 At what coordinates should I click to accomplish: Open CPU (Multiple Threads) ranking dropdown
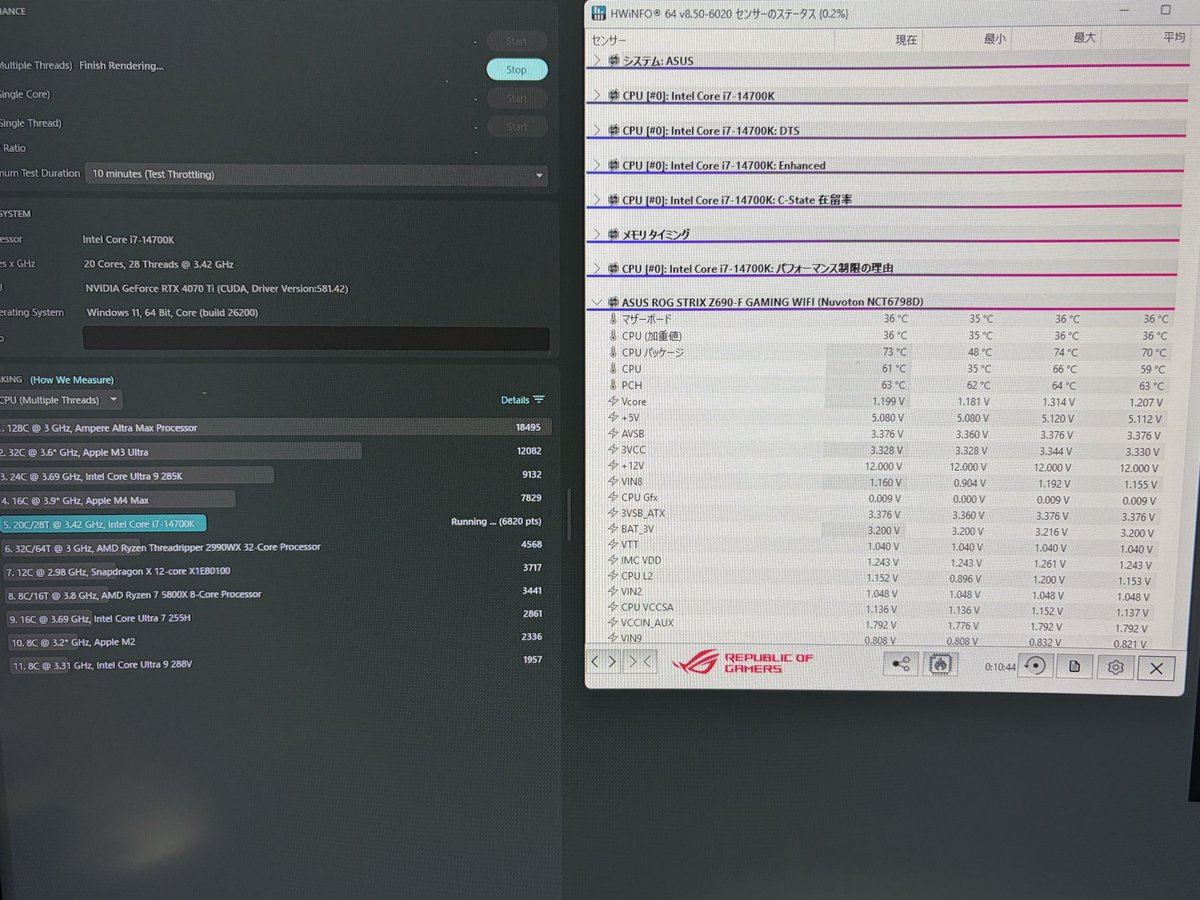tap(61, 400)
